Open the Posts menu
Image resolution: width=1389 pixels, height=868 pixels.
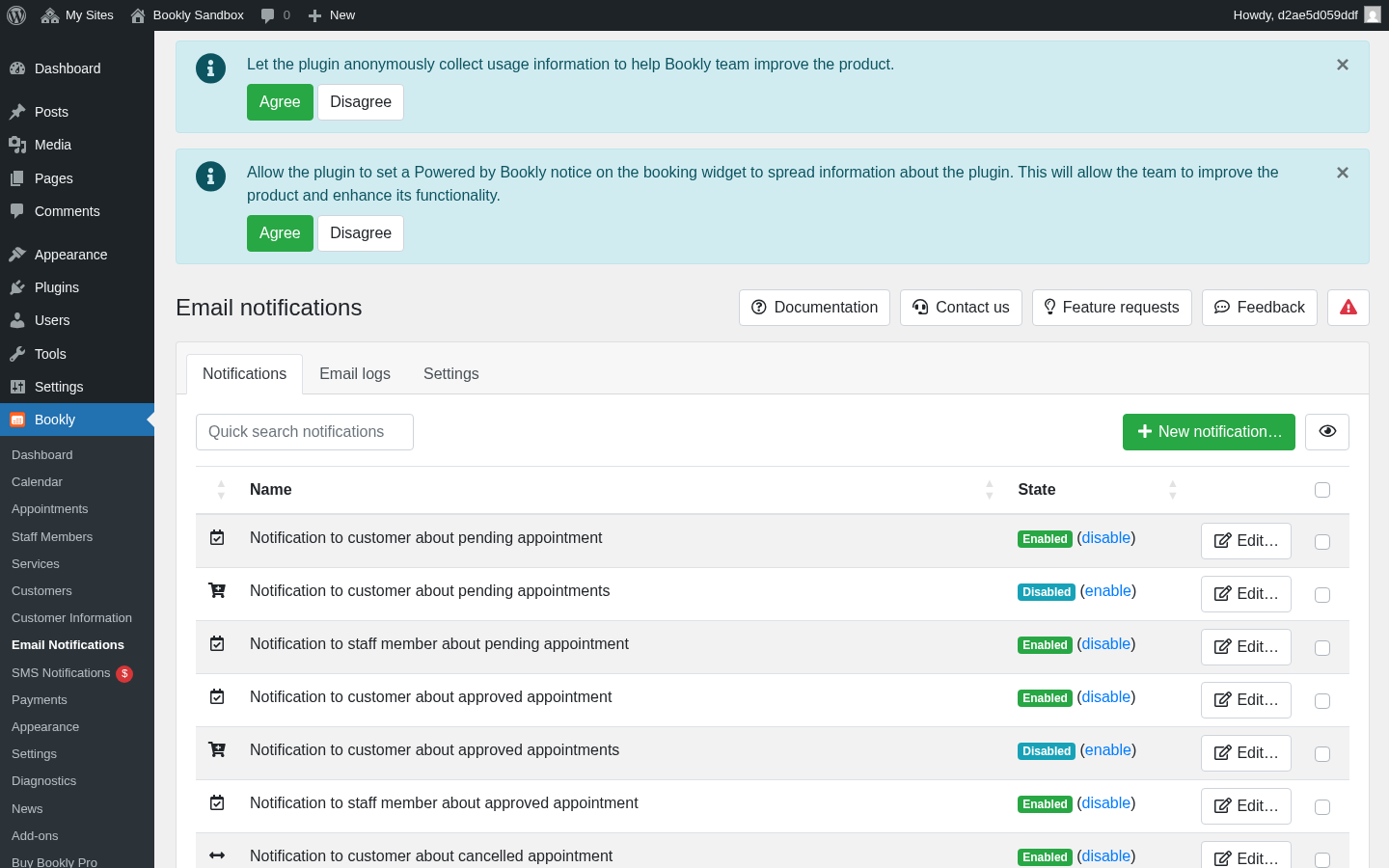pyautogui.click(x=77, y=112)
